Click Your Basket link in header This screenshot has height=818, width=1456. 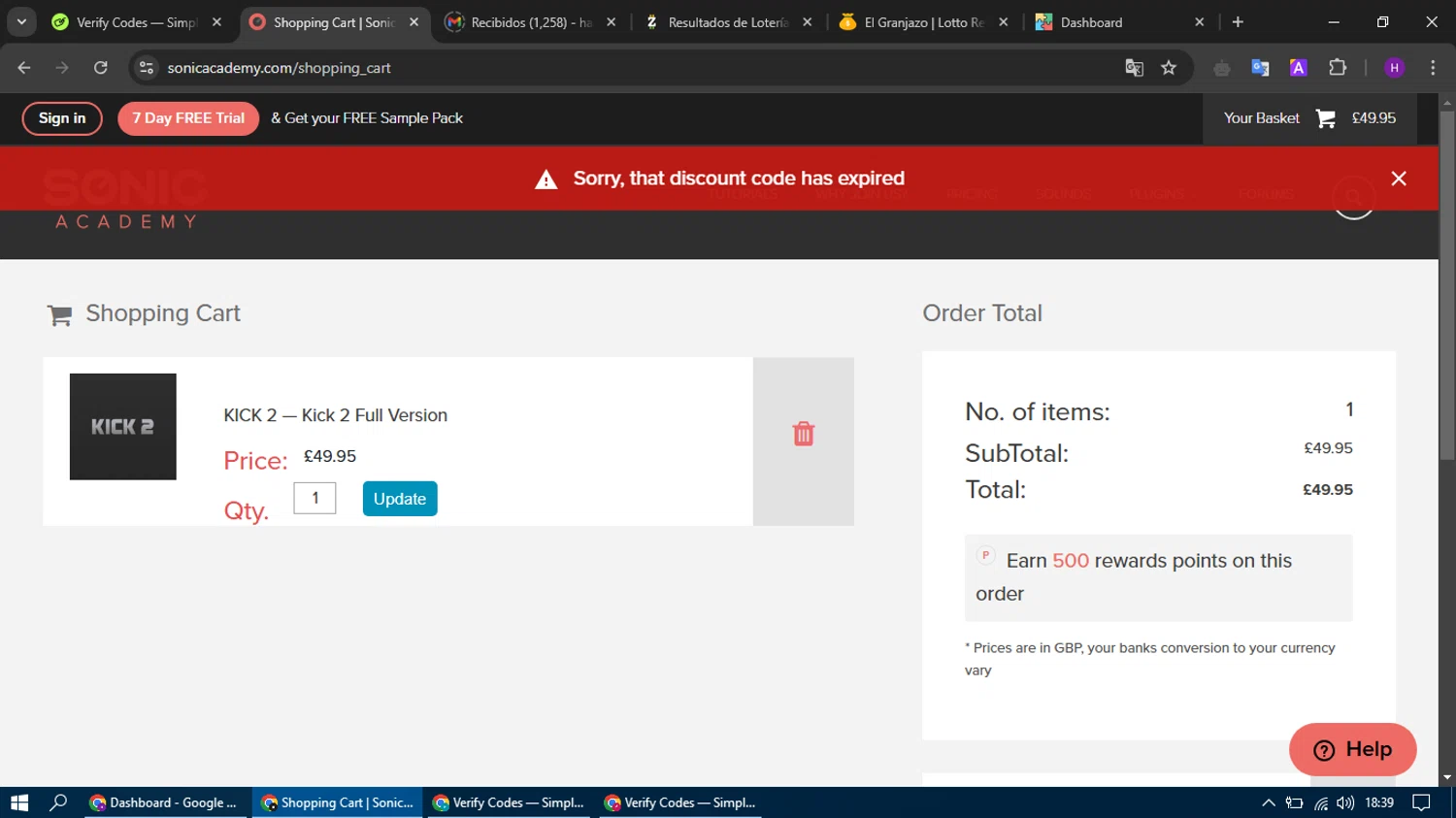click(x=1261, y=118)
